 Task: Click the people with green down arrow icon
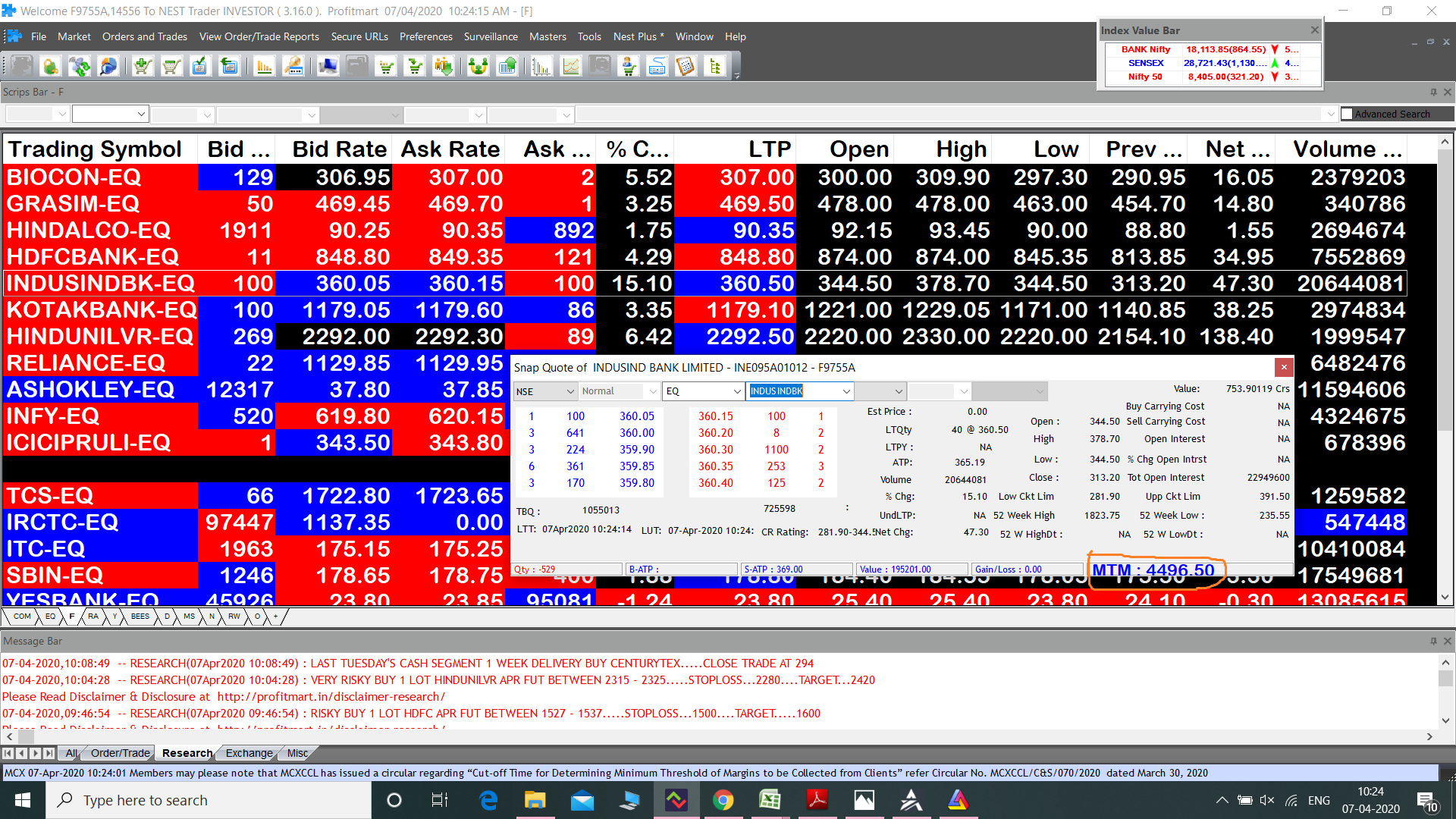point(444,67)
